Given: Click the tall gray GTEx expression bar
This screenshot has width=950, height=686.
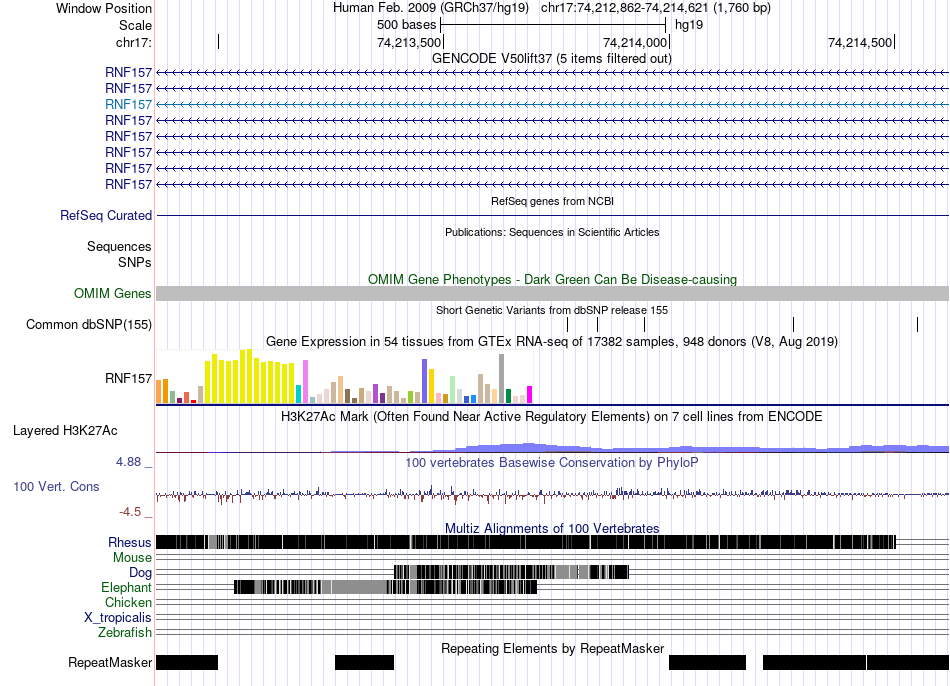Looking at the screenshot, I should [502, 379].
